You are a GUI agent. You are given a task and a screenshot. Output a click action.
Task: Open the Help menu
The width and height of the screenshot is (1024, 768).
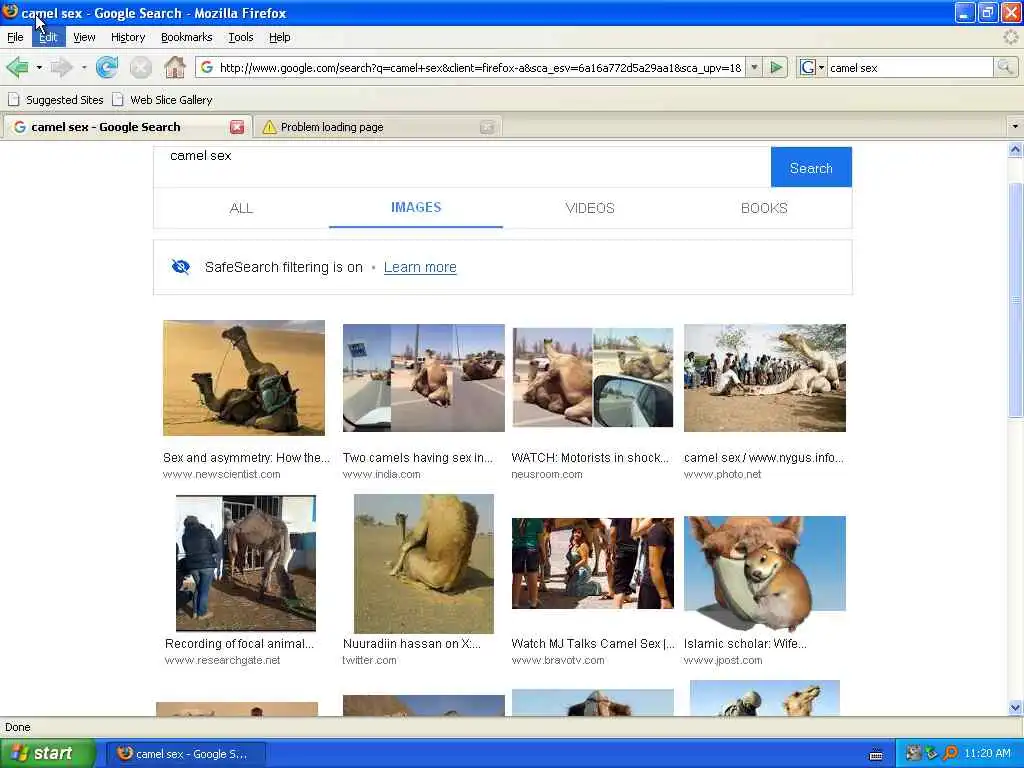[280, 37]
